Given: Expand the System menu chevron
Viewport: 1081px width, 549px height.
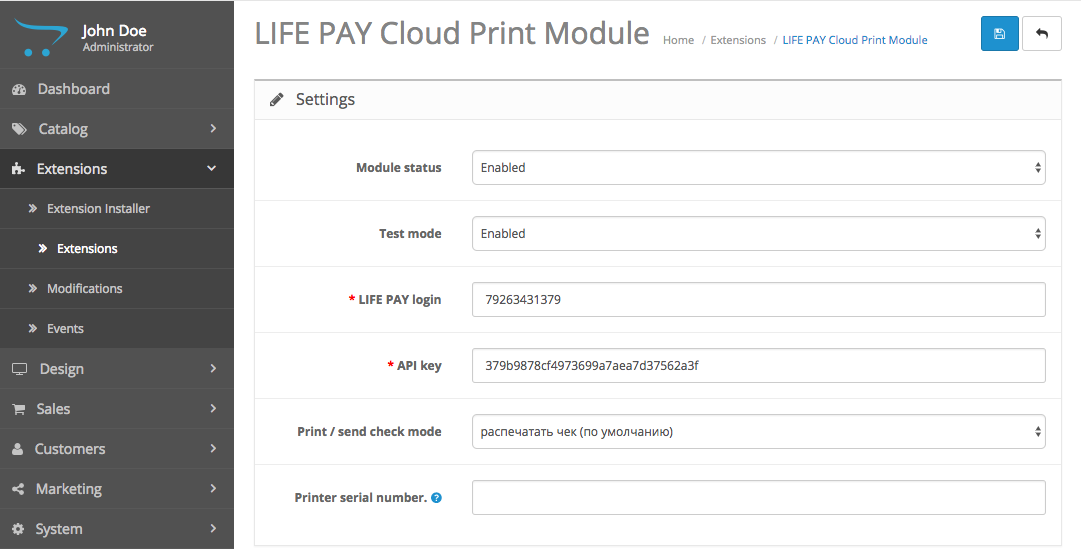Looking at the screenshot, I should (x=213, y=528).
